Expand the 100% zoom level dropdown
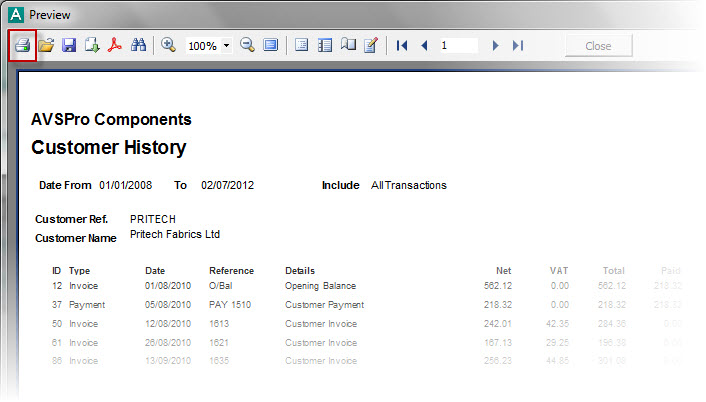 pos(227,46)
